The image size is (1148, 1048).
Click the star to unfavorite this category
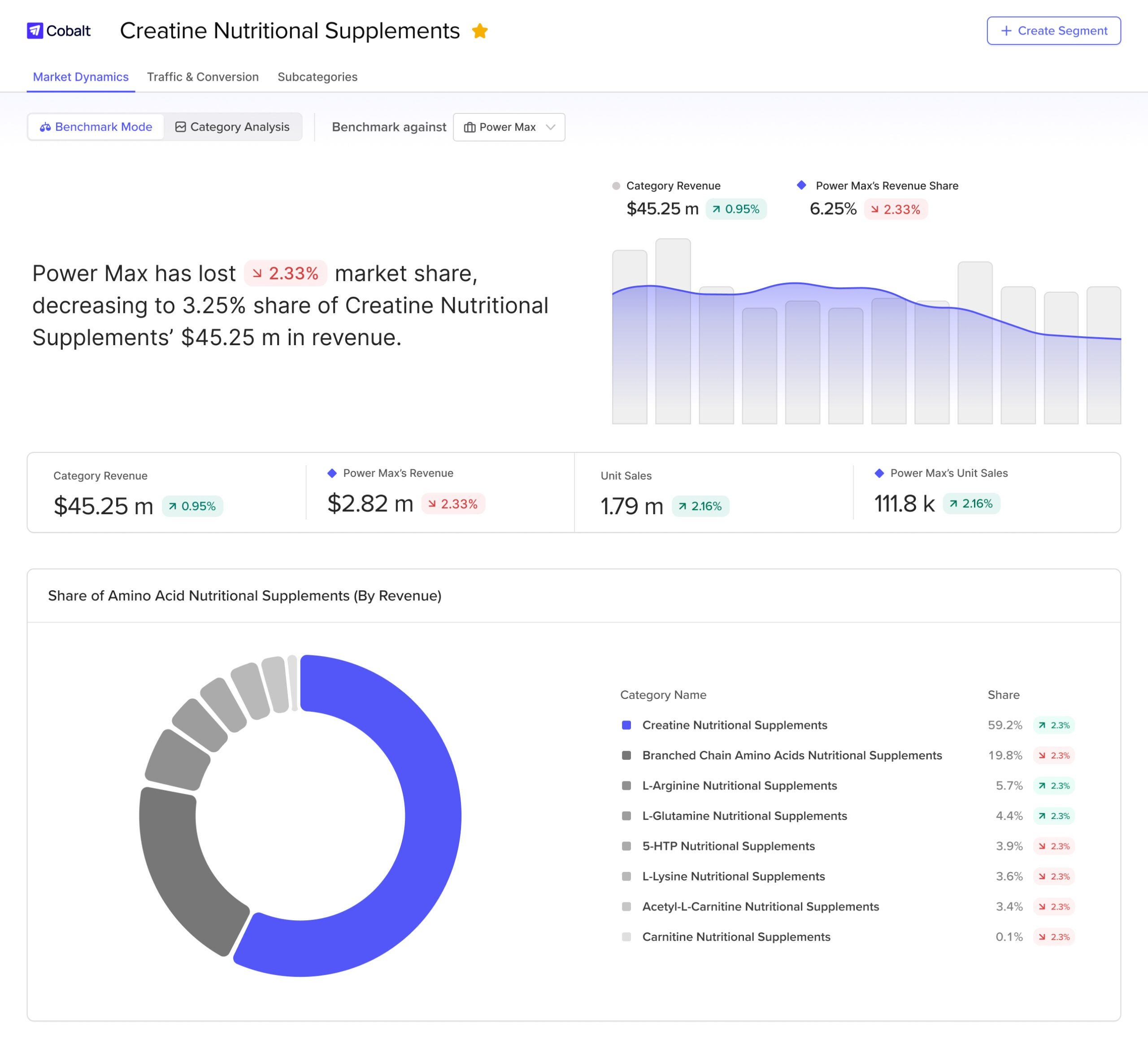coord(480,31)
